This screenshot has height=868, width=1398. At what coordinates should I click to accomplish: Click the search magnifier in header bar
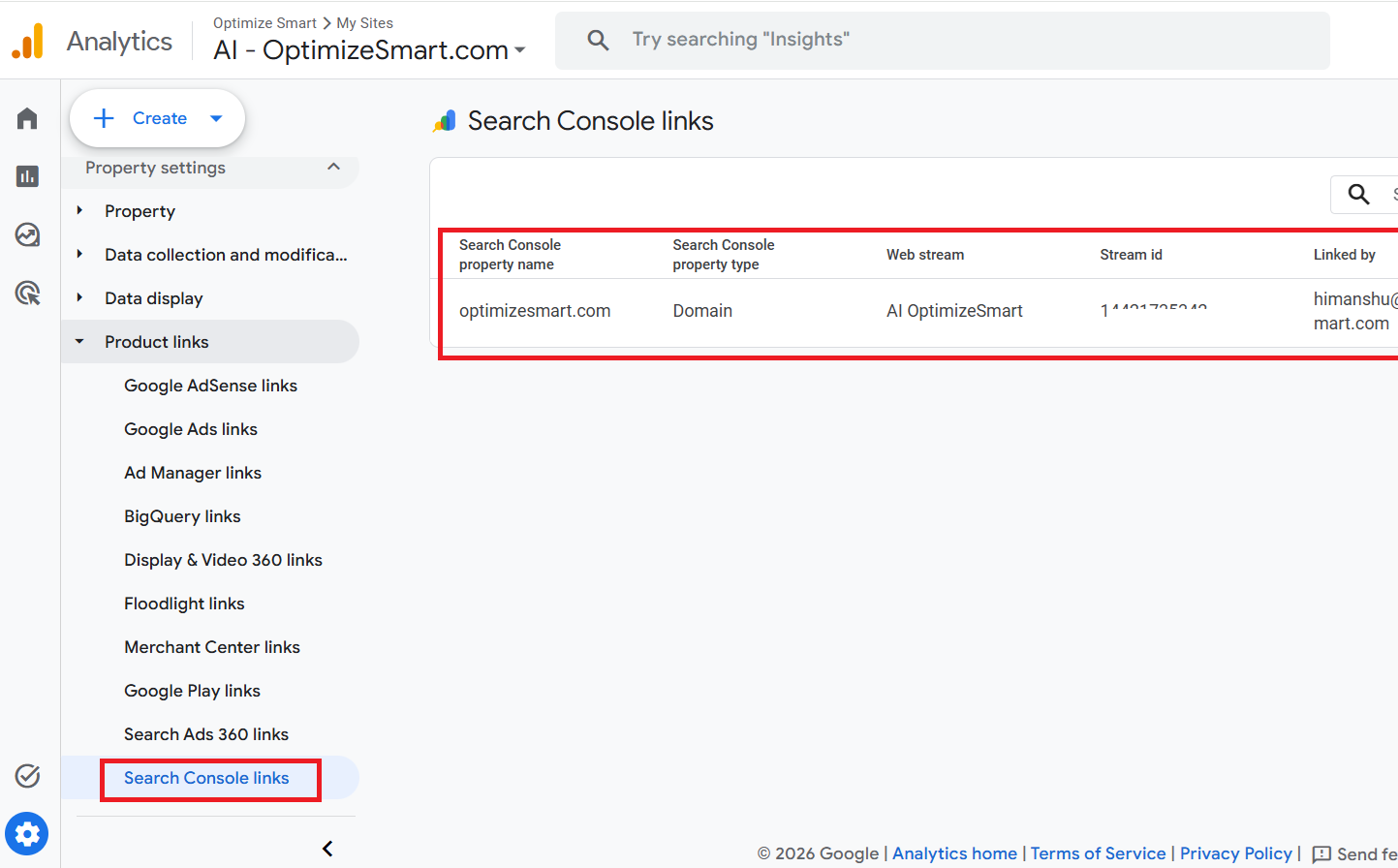599,40
